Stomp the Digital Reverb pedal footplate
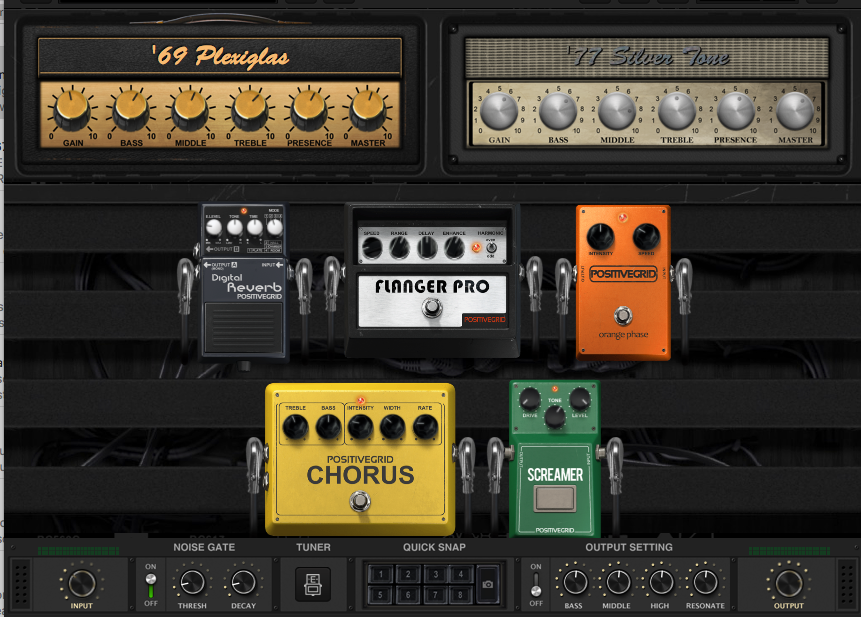The height and width of the screenshot is (617, 861). 243,328
